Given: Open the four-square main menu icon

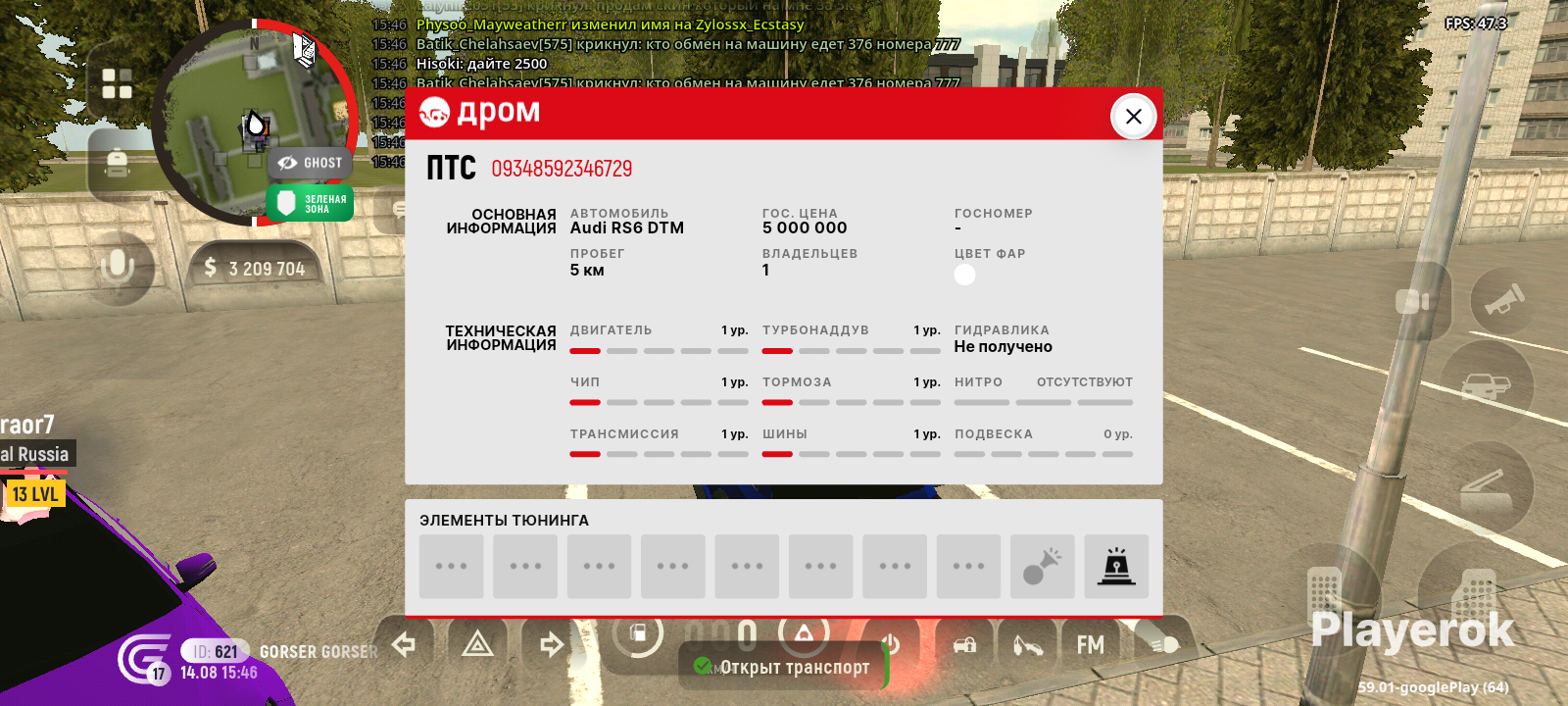Looking at the screenshot, I should click(x=117, y=83).
